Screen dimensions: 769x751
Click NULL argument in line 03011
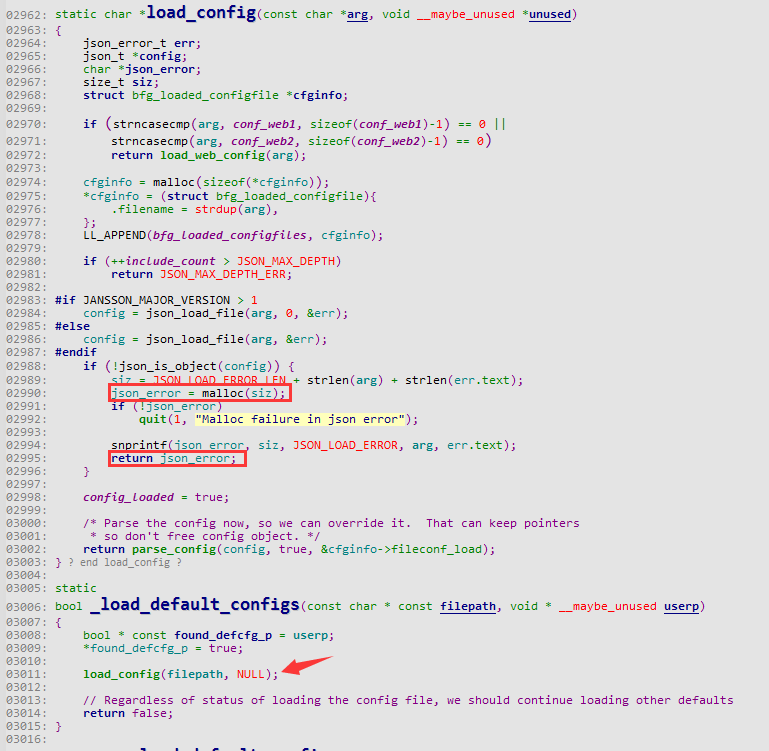pyautogui.click(x=251, y=674)
